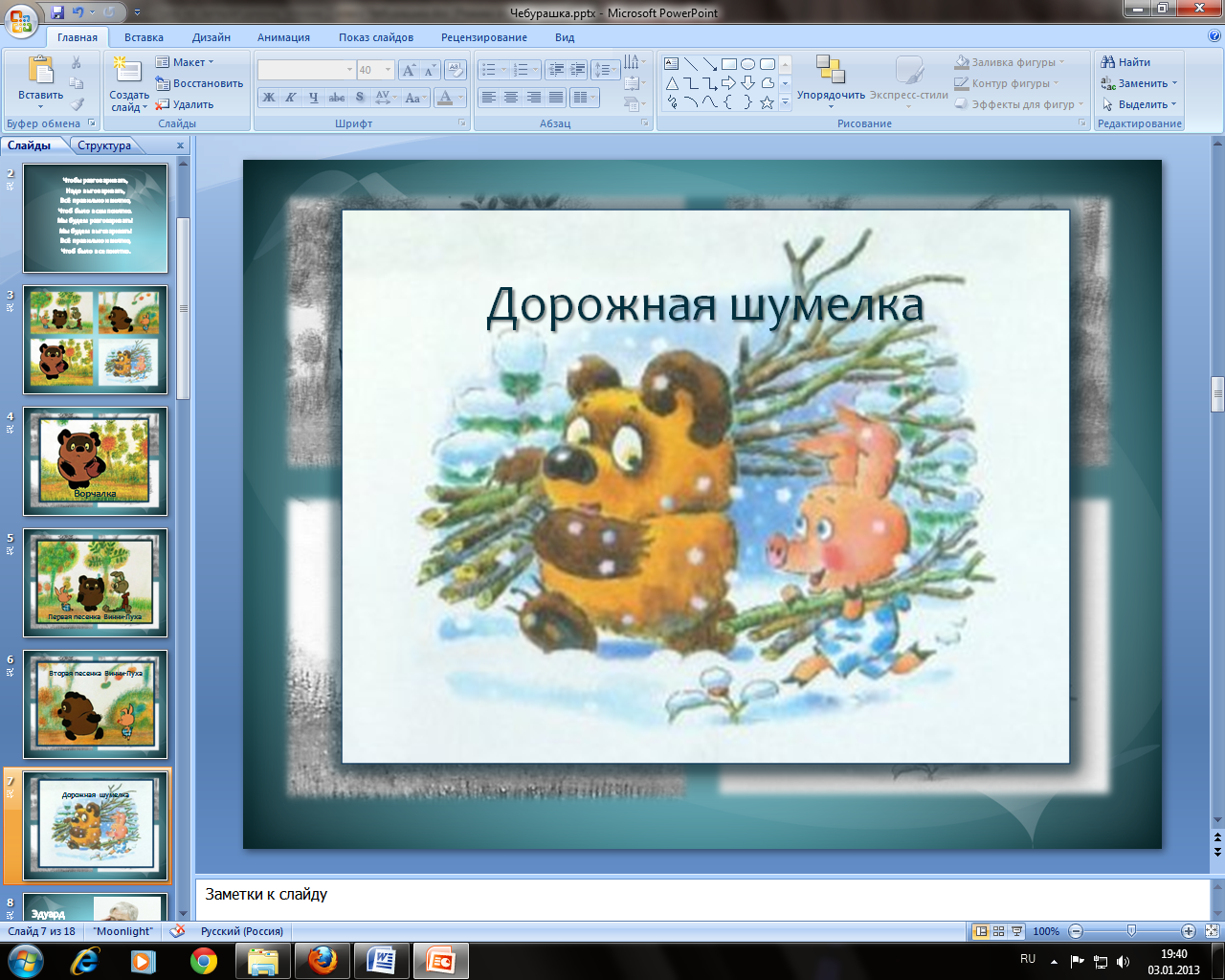Viewport: 1225px width, 980px height.
Task: Align text right in Абзац group
Action: point(533,98)
